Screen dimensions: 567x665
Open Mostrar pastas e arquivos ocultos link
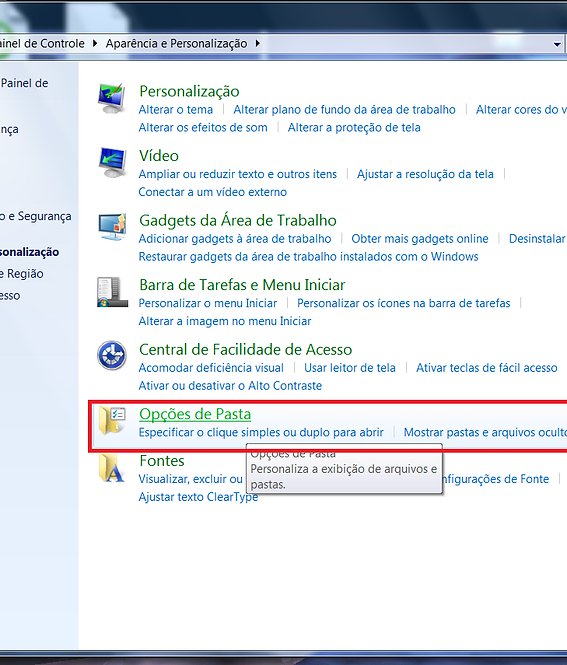[x=485, y=432]
